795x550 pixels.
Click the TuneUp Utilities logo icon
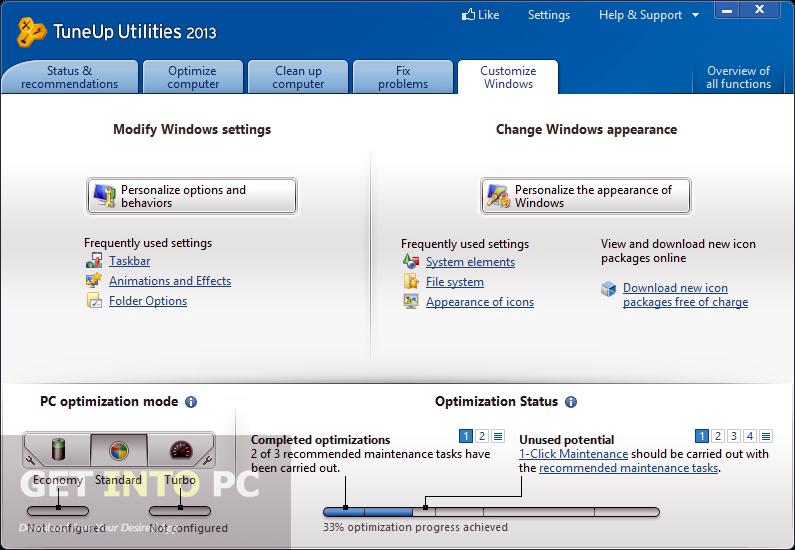31,32
